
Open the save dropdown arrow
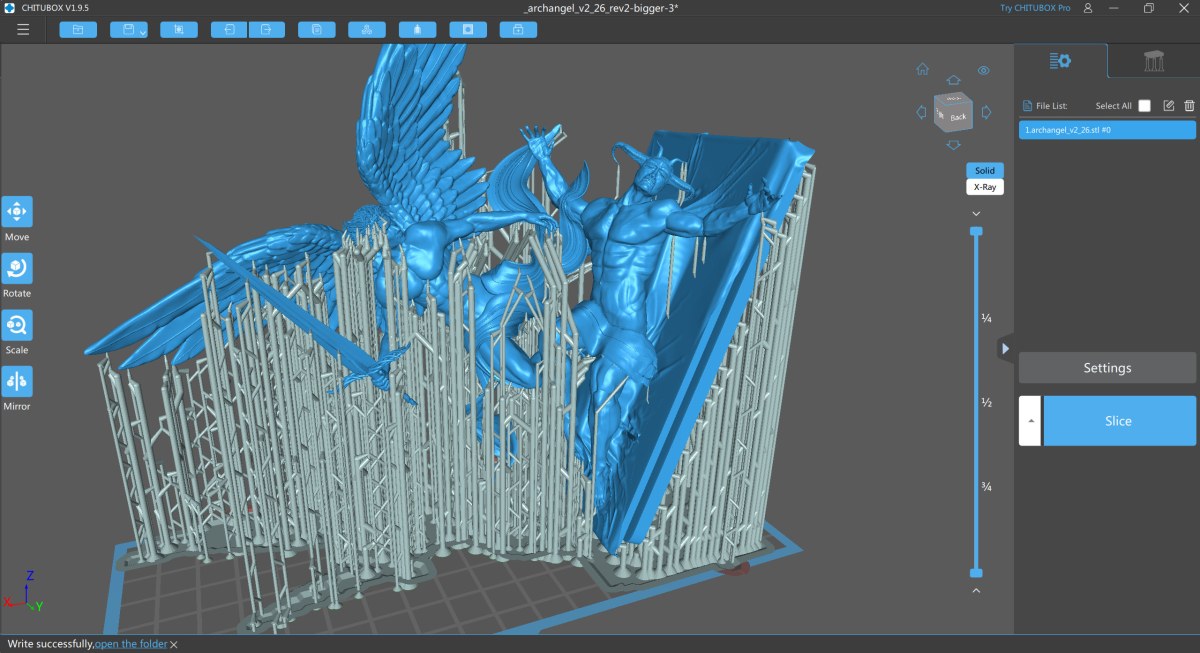pyautogui.click(x=143, y=32)
